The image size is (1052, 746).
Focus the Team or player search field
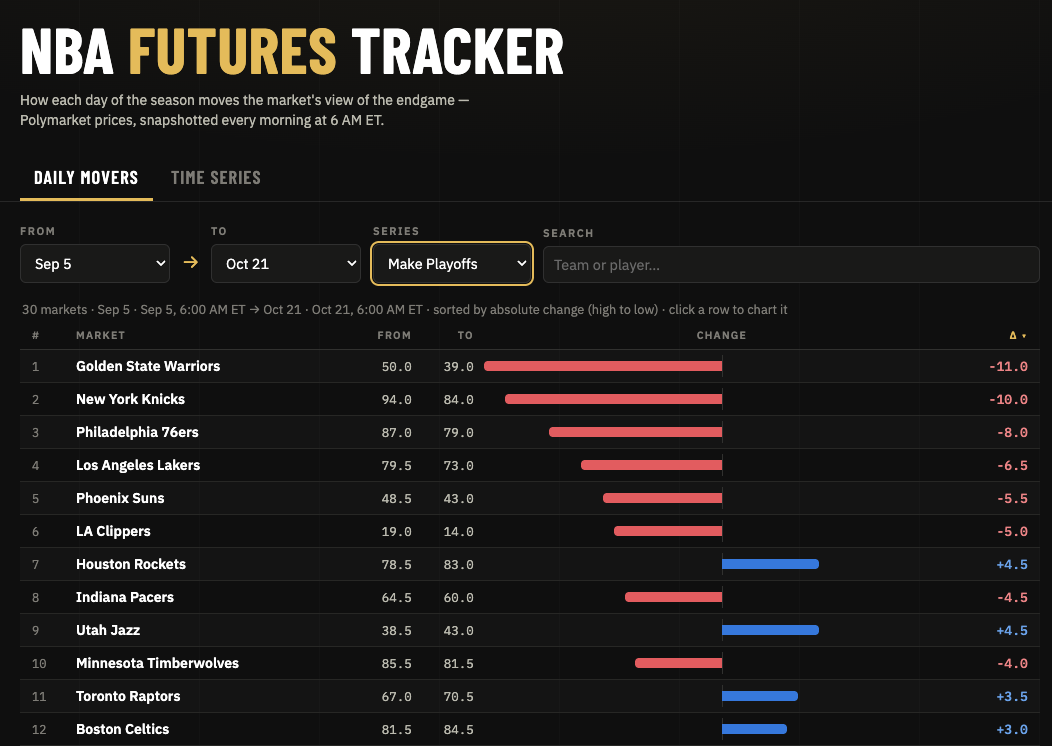point(791,264)
